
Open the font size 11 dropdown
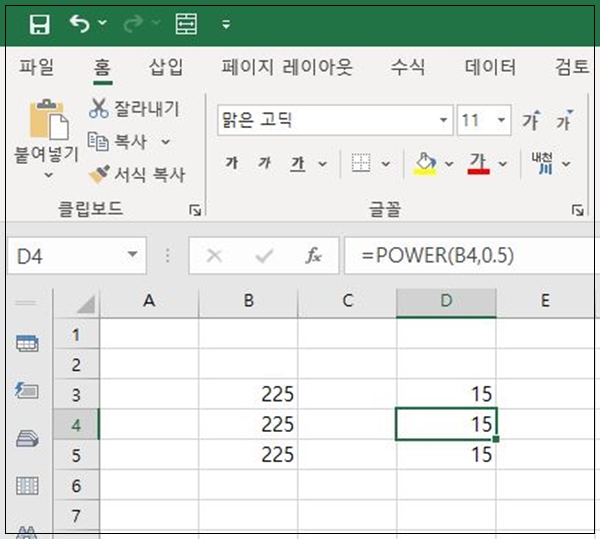point(501,120)
